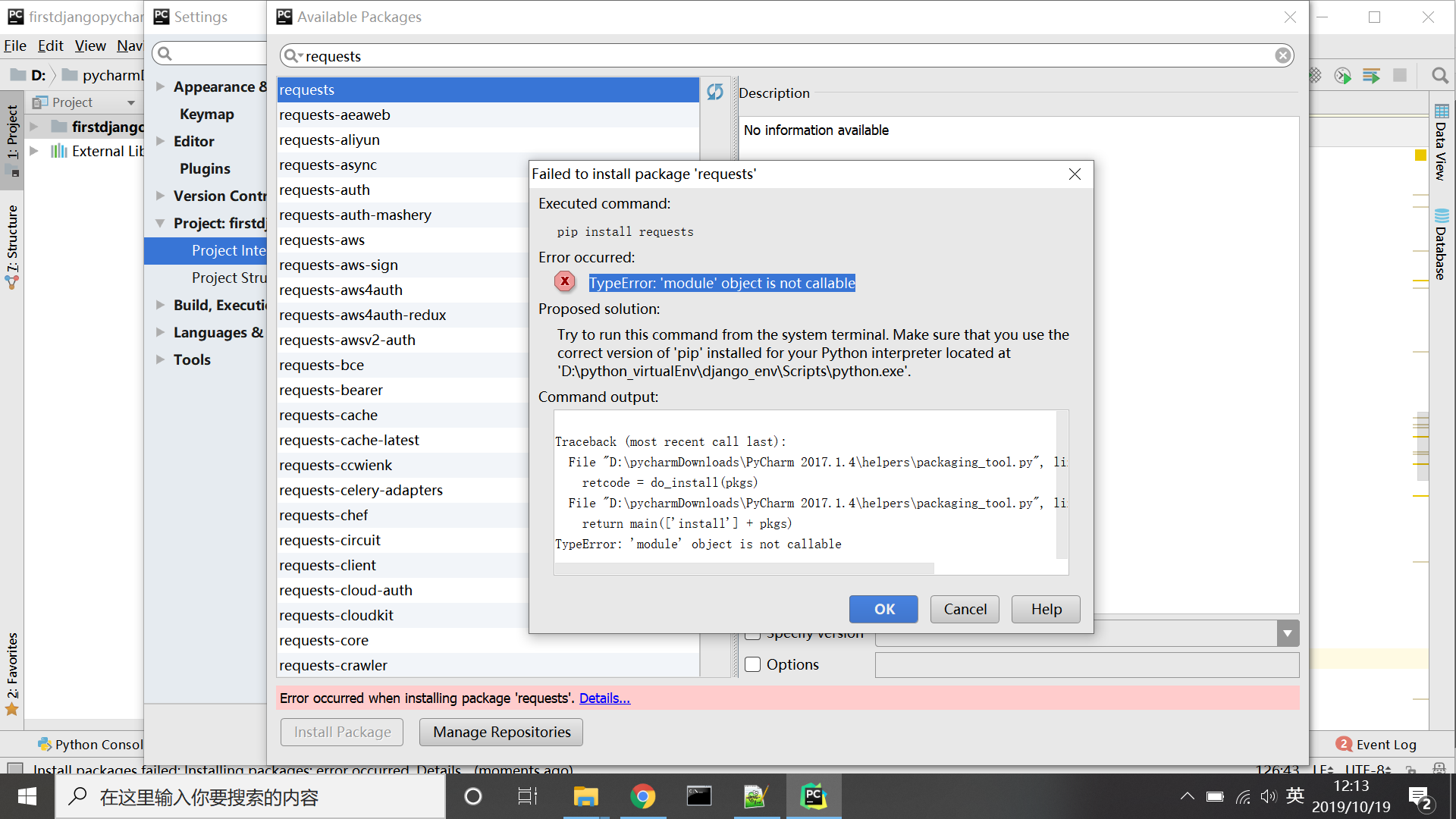The height and width of the screenshot is (819, 1456).
Task: Clear the requests search field
Action: pos(1282,55)
